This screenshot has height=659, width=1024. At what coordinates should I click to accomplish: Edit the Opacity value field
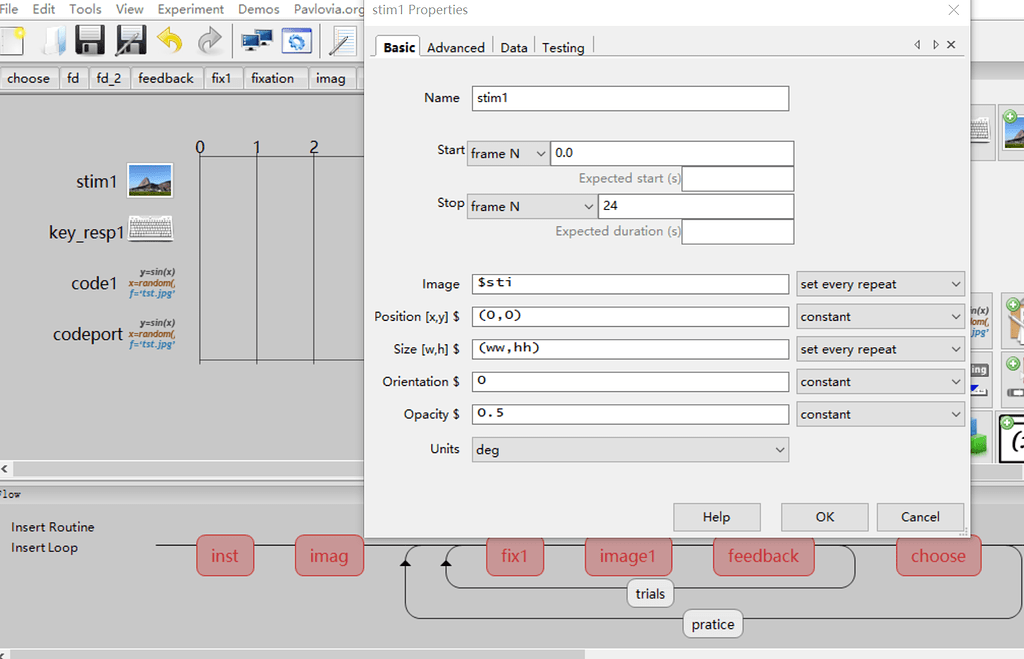[x=630, y=413]
